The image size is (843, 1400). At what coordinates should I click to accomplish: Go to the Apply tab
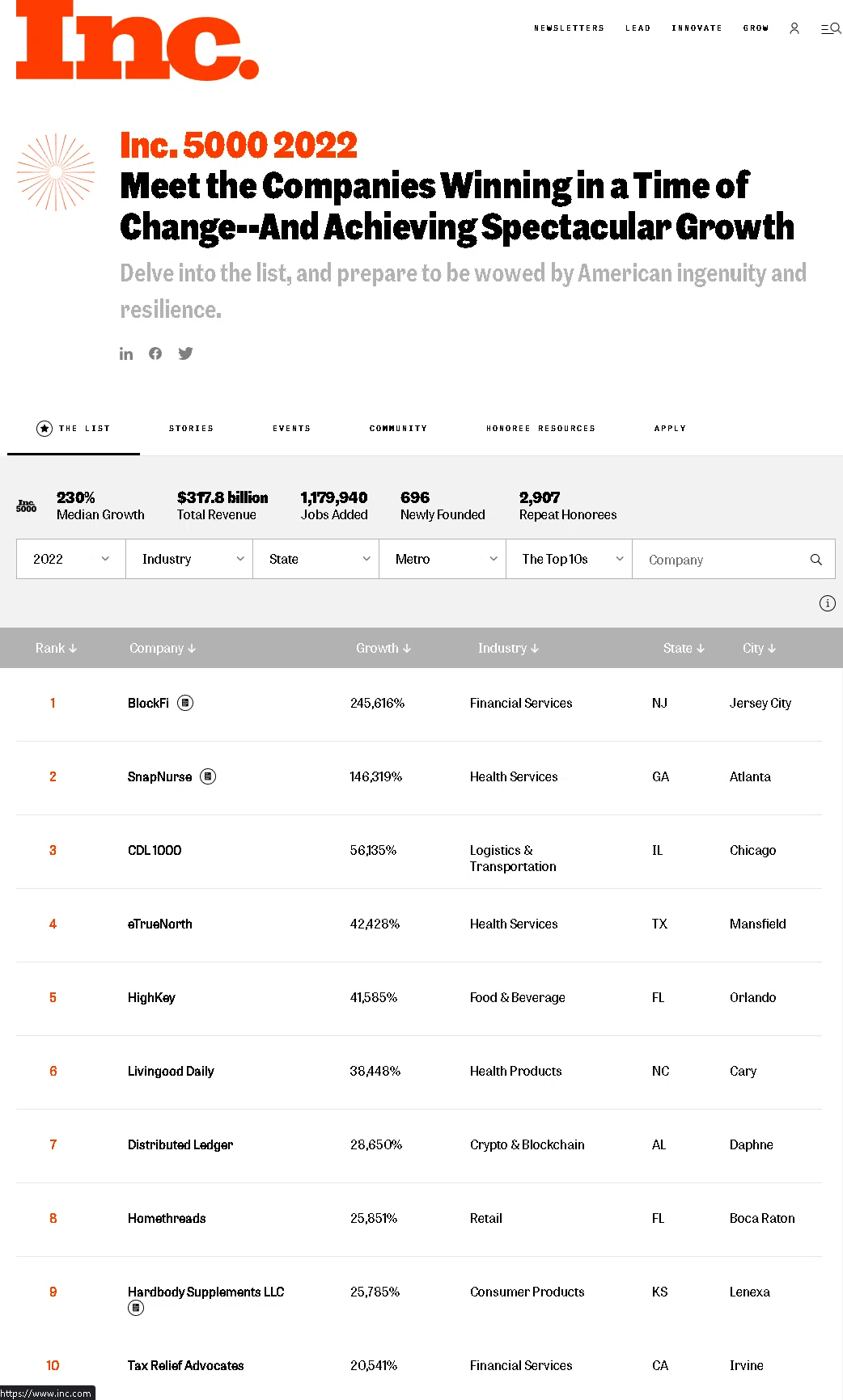coord(670,429)
